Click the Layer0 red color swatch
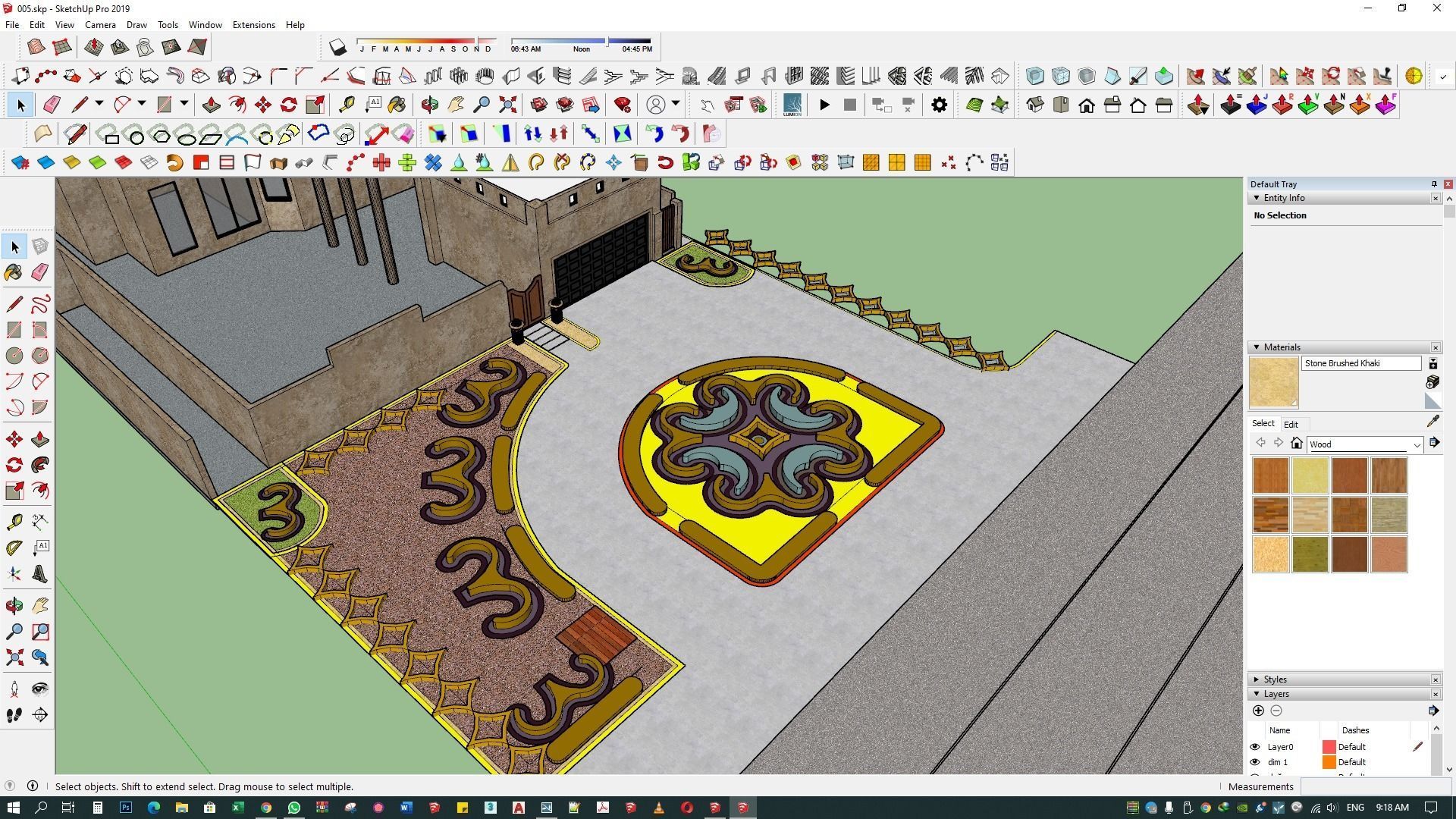Viewport: 1456px width, 819px height. [1329, 747]
